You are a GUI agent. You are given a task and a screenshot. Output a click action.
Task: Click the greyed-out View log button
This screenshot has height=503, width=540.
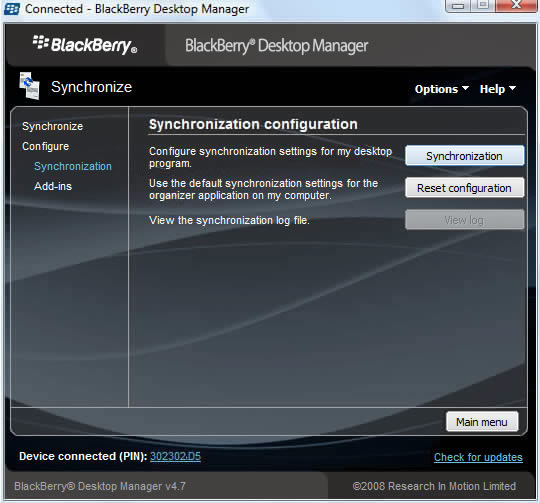click(464, 220)
